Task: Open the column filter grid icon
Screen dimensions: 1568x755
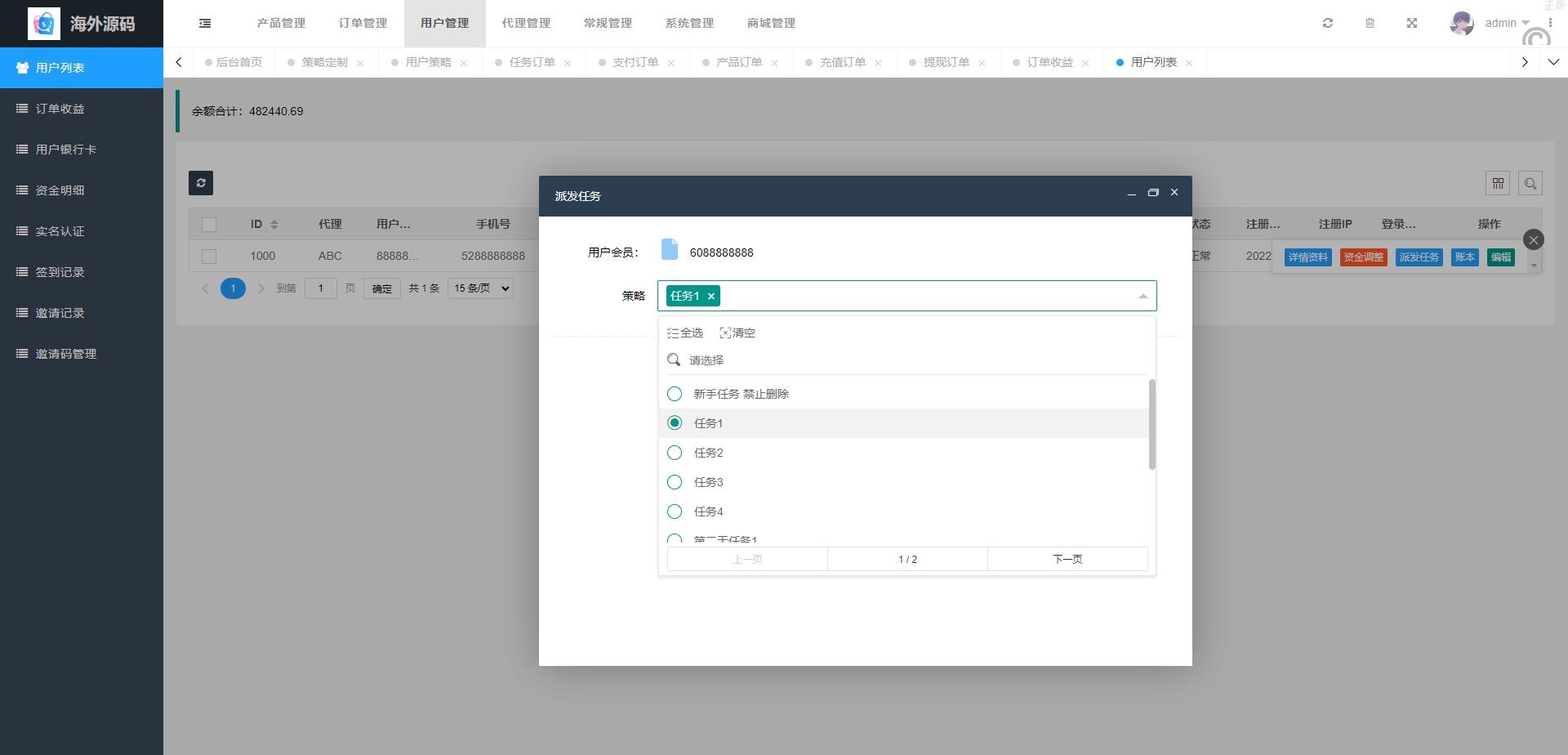Action: [1498, 184]
